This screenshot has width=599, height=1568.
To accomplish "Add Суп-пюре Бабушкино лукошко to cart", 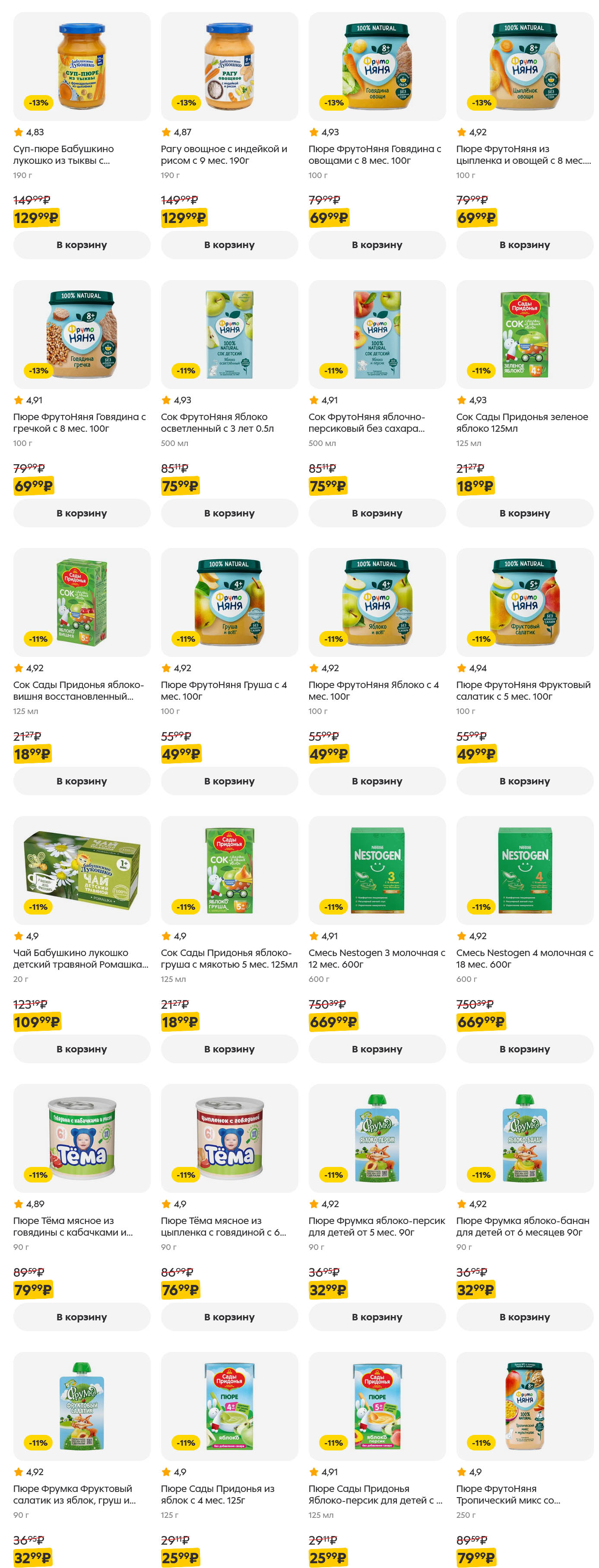I will click(x=82, y=245).
